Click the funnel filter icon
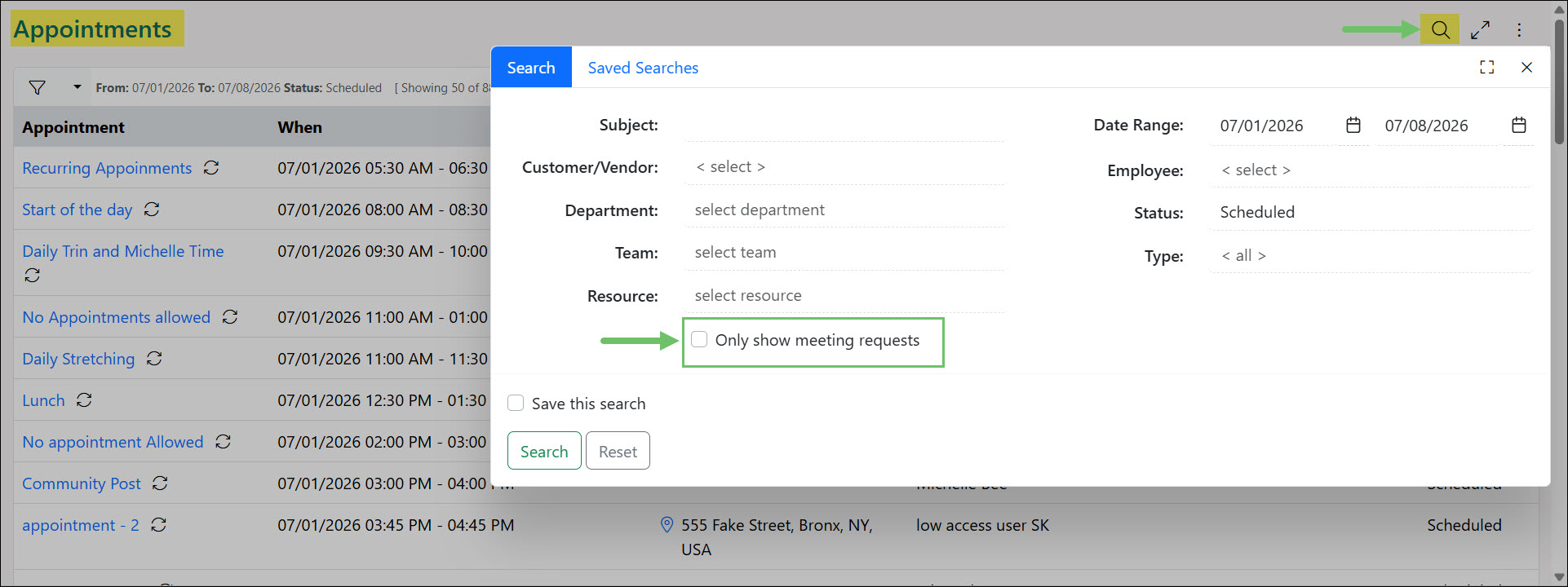Viewport: 1568px width, 587px height. (x=38, y=87)
